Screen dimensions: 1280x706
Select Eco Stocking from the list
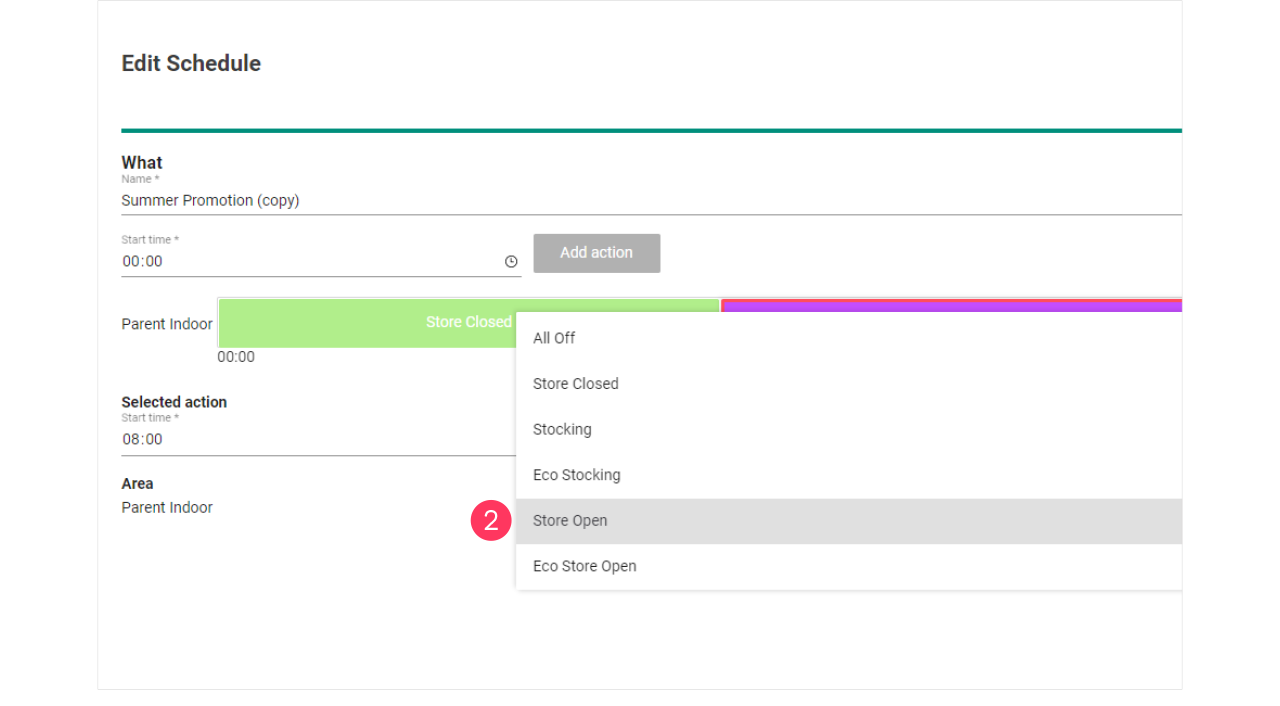coord(577,475)
